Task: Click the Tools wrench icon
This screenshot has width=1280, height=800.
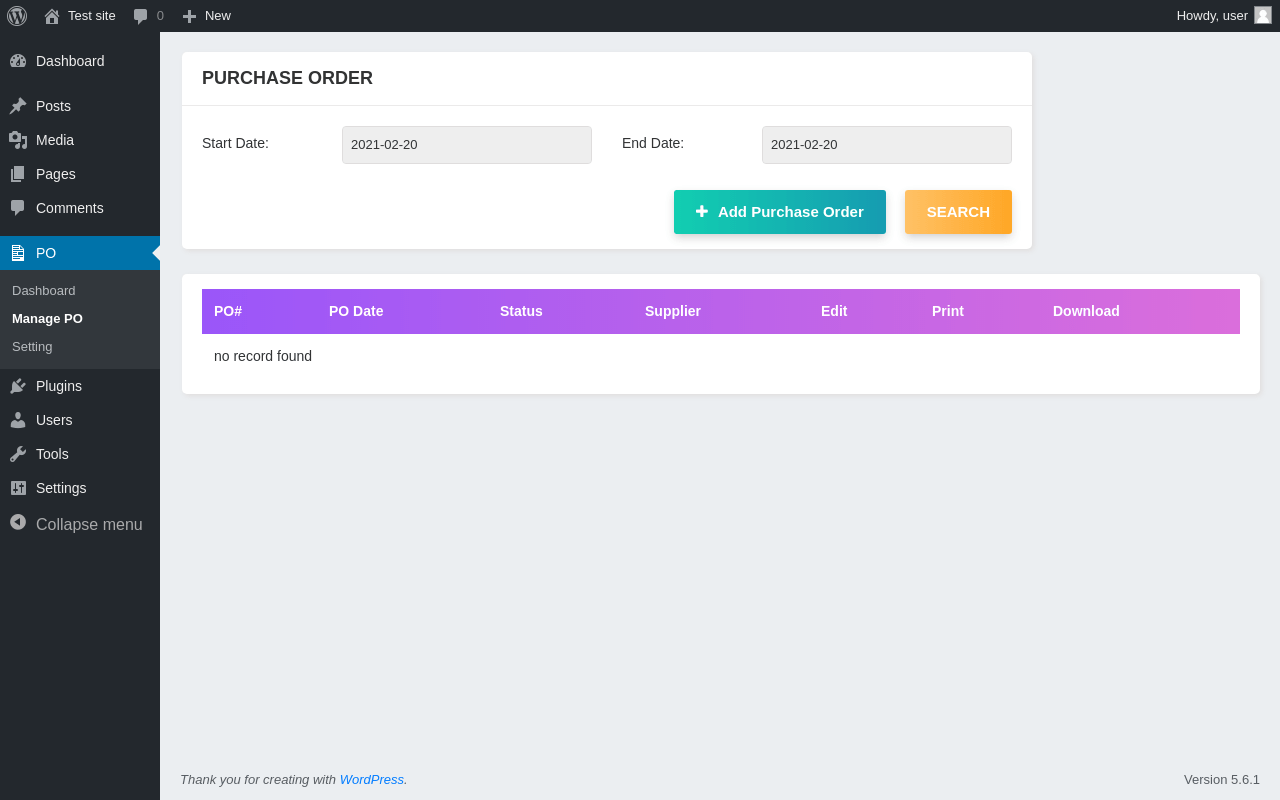Action: [18, 454]
